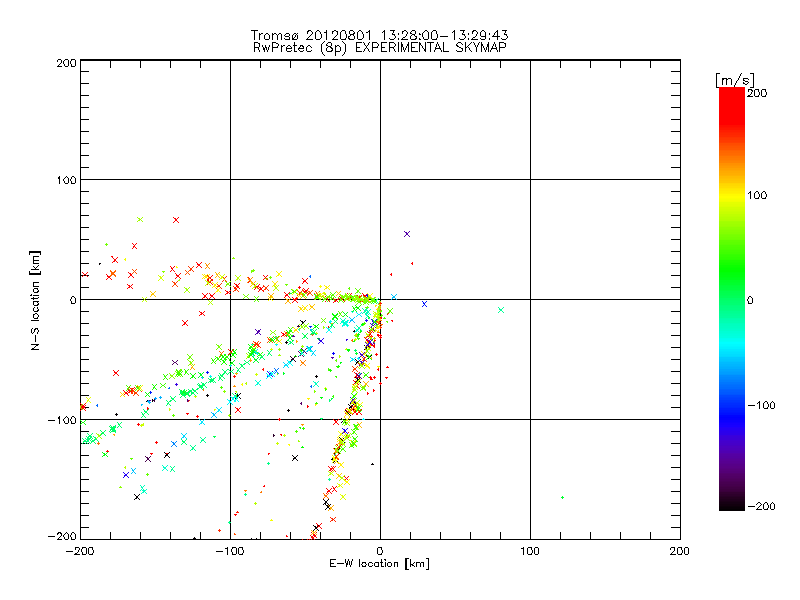This screenshot has width=800, height=600.
Task: Click the colorbar label '100'
Action: [757, 195]
